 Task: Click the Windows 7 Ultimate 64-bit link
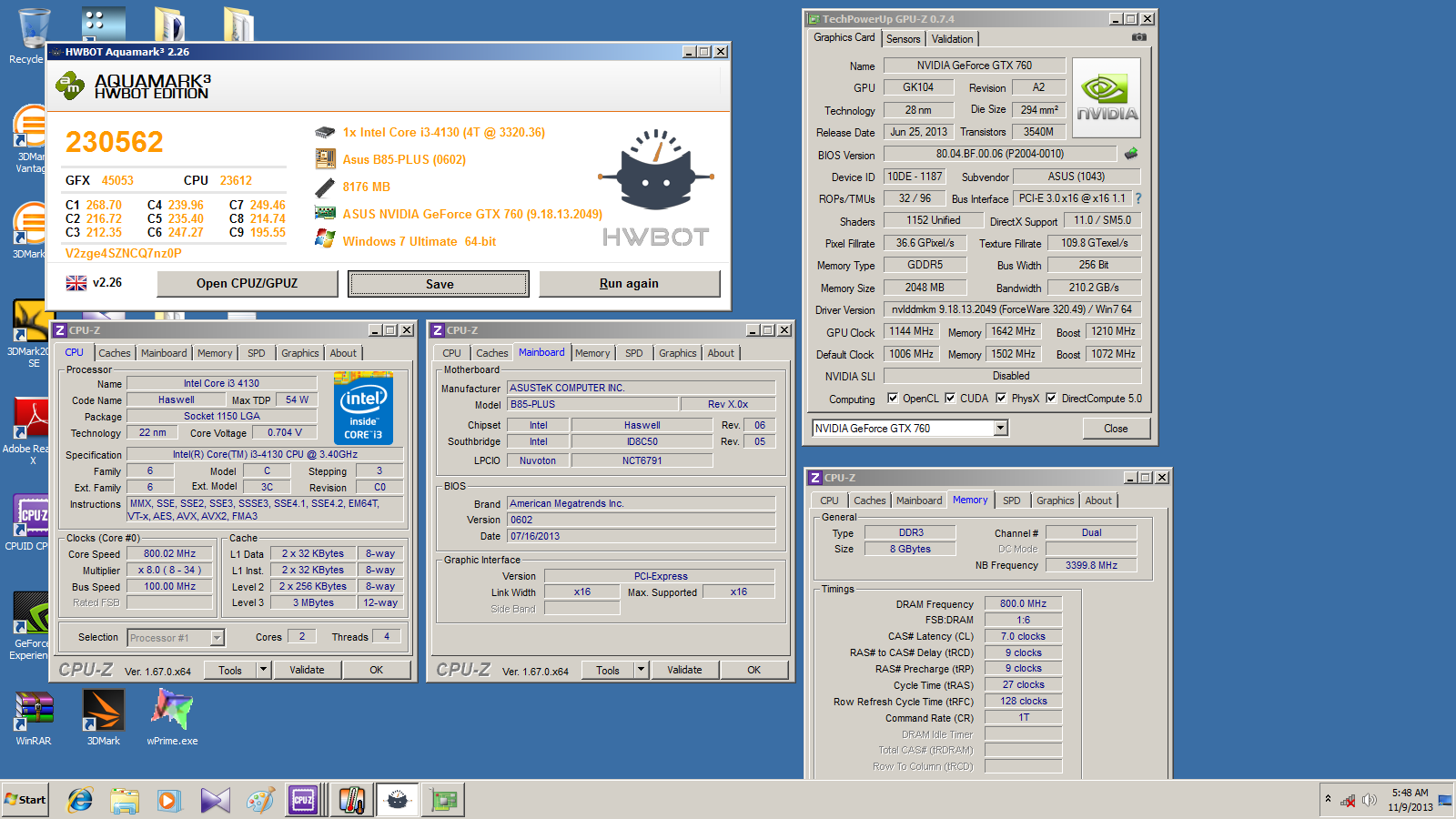coord(420,241)
